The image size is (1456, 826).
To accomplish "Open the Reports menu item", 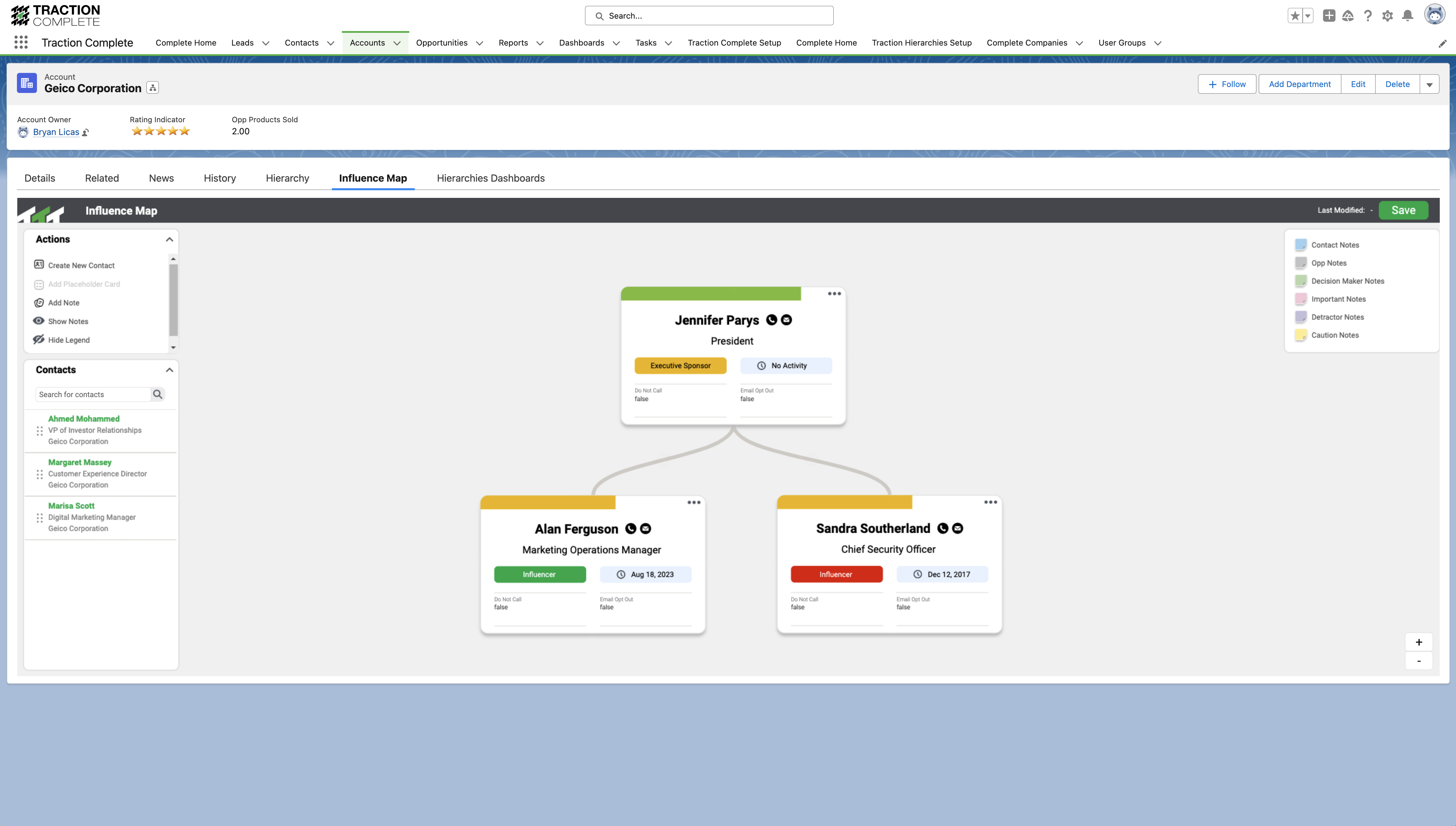I will pyautogui.click(x=513, y=42).
